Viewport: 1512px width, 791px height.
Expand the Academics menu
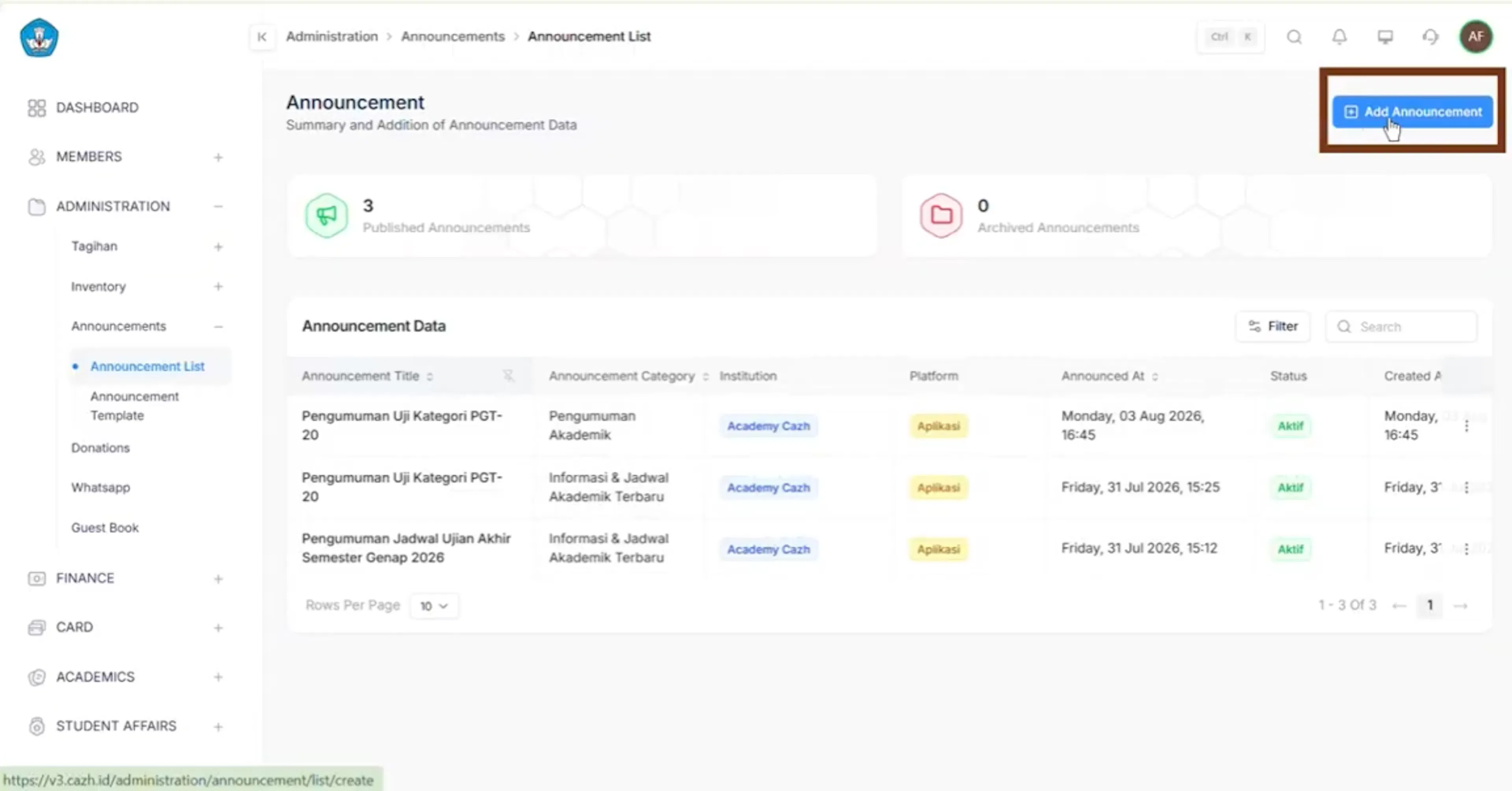(x=219, y=677)
